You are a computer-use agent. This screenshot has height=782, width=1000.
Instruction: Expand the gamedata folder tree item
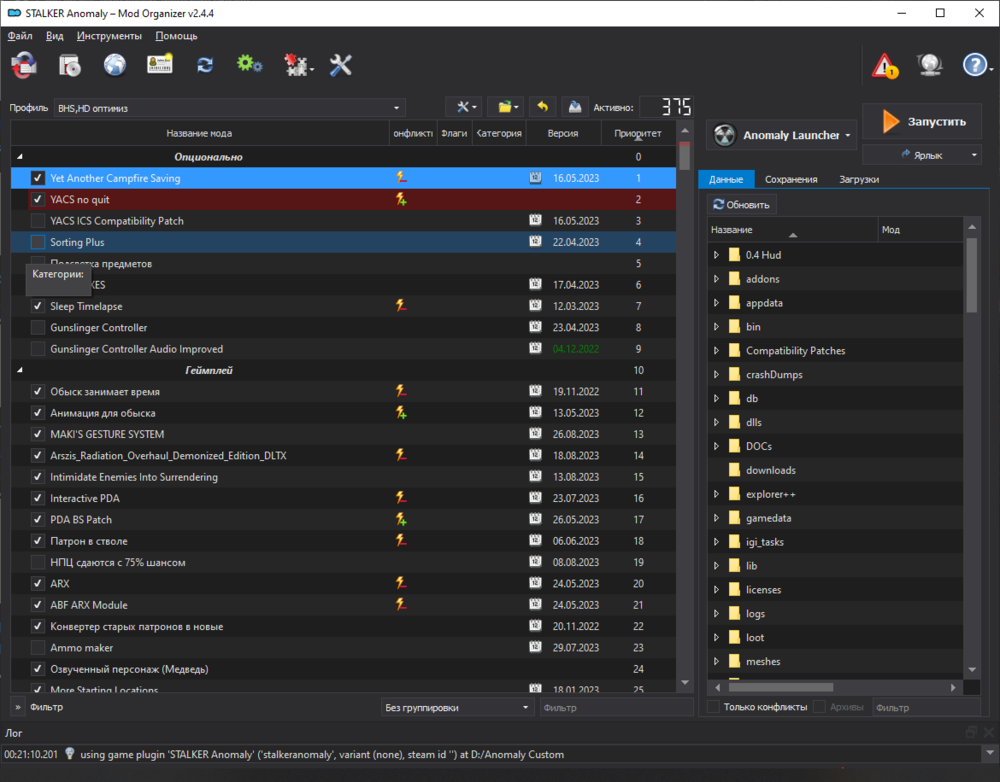(717, 518)
